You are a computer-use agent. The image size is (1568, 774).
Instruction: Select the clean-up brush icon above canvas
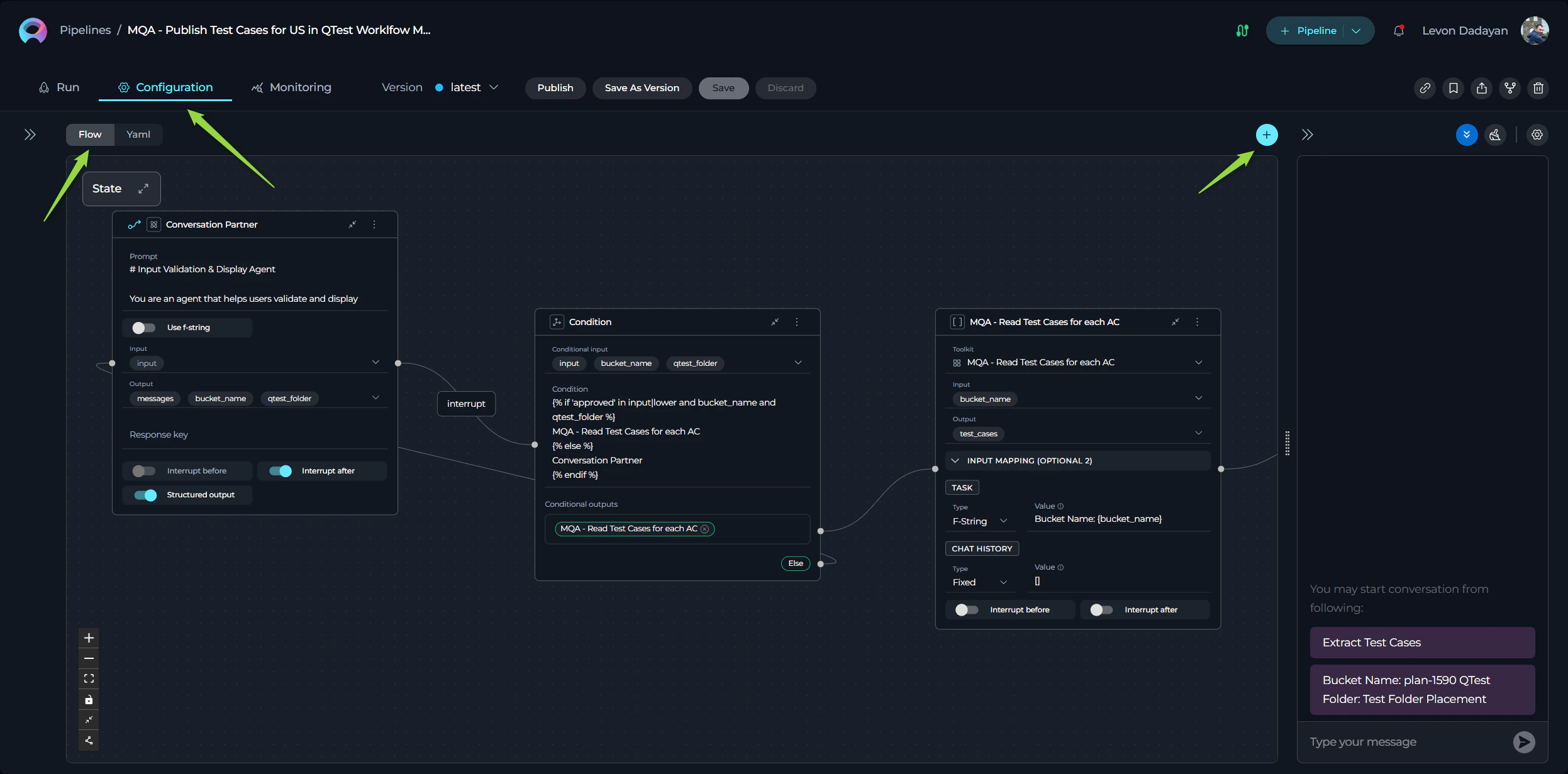[x=1495, y=135]
